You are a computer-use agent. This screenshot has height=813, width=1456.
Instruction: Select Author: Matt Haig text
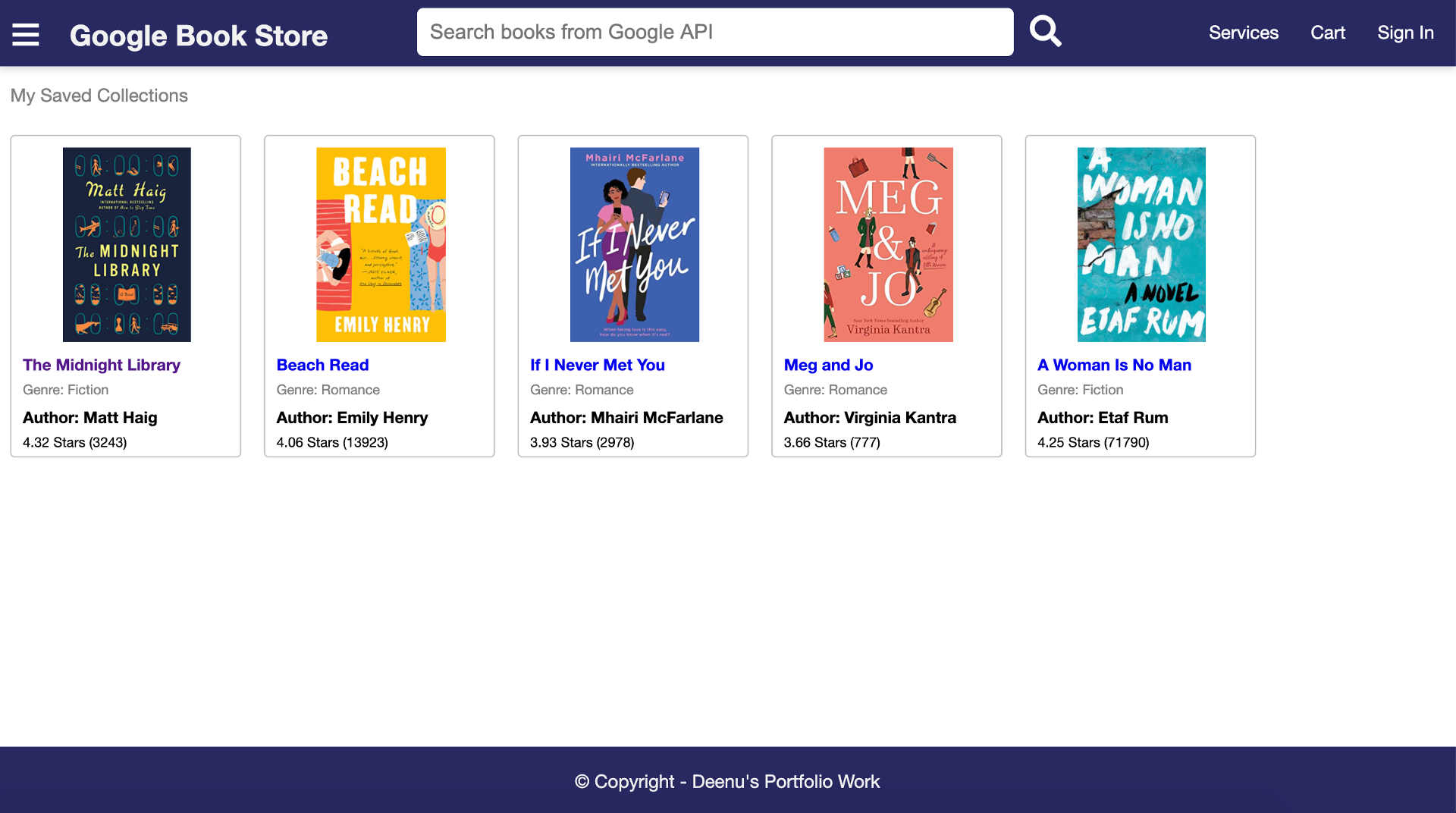[x=90, y=418]
